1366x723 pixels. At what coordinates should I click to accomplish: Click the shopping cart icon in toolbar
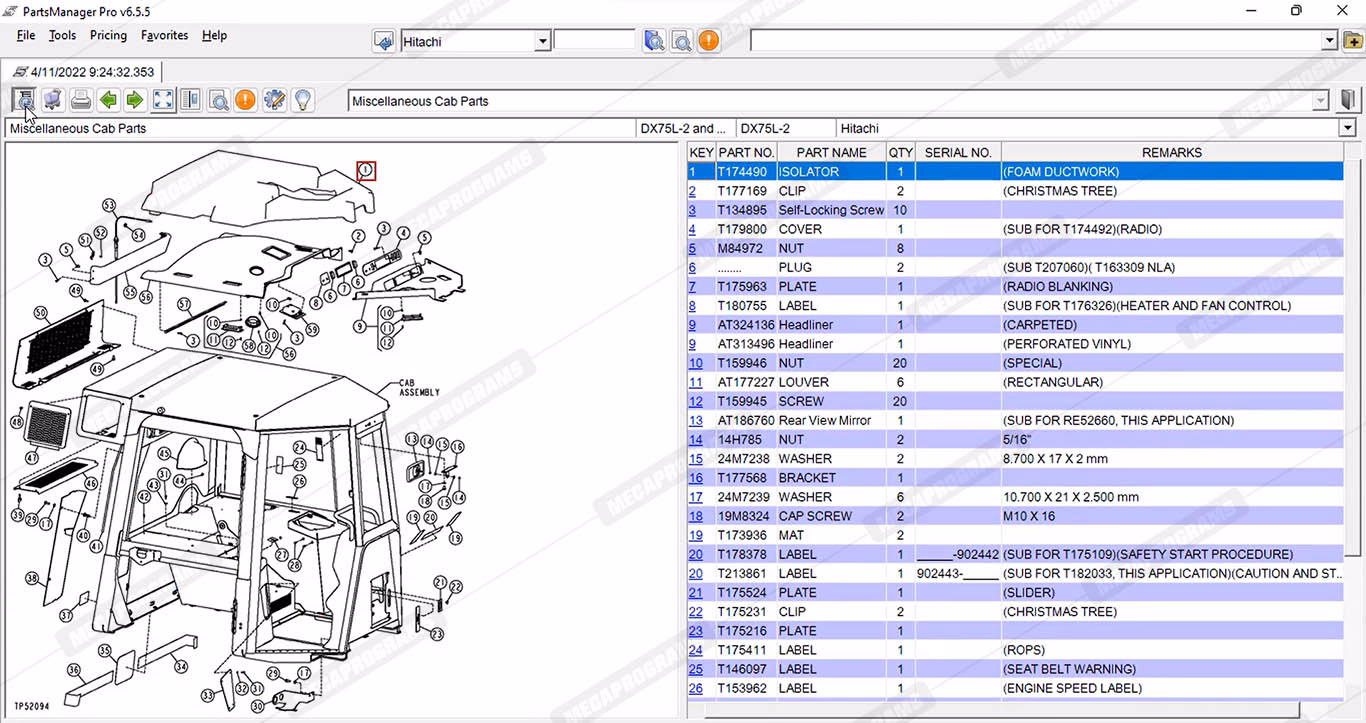tap(53, 100)
